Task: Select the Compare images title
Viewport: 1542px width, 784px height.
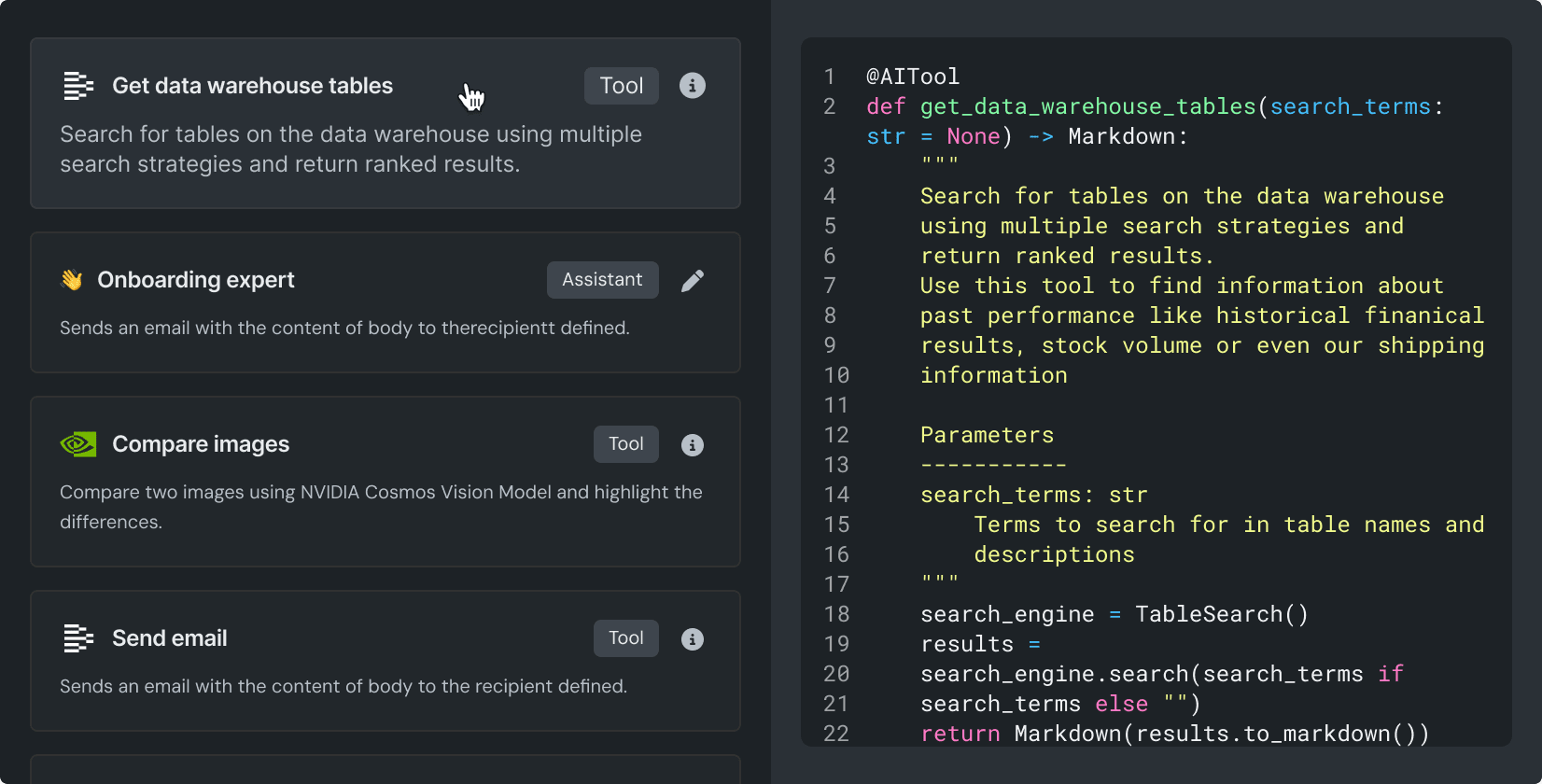Action: click(201, 444)
